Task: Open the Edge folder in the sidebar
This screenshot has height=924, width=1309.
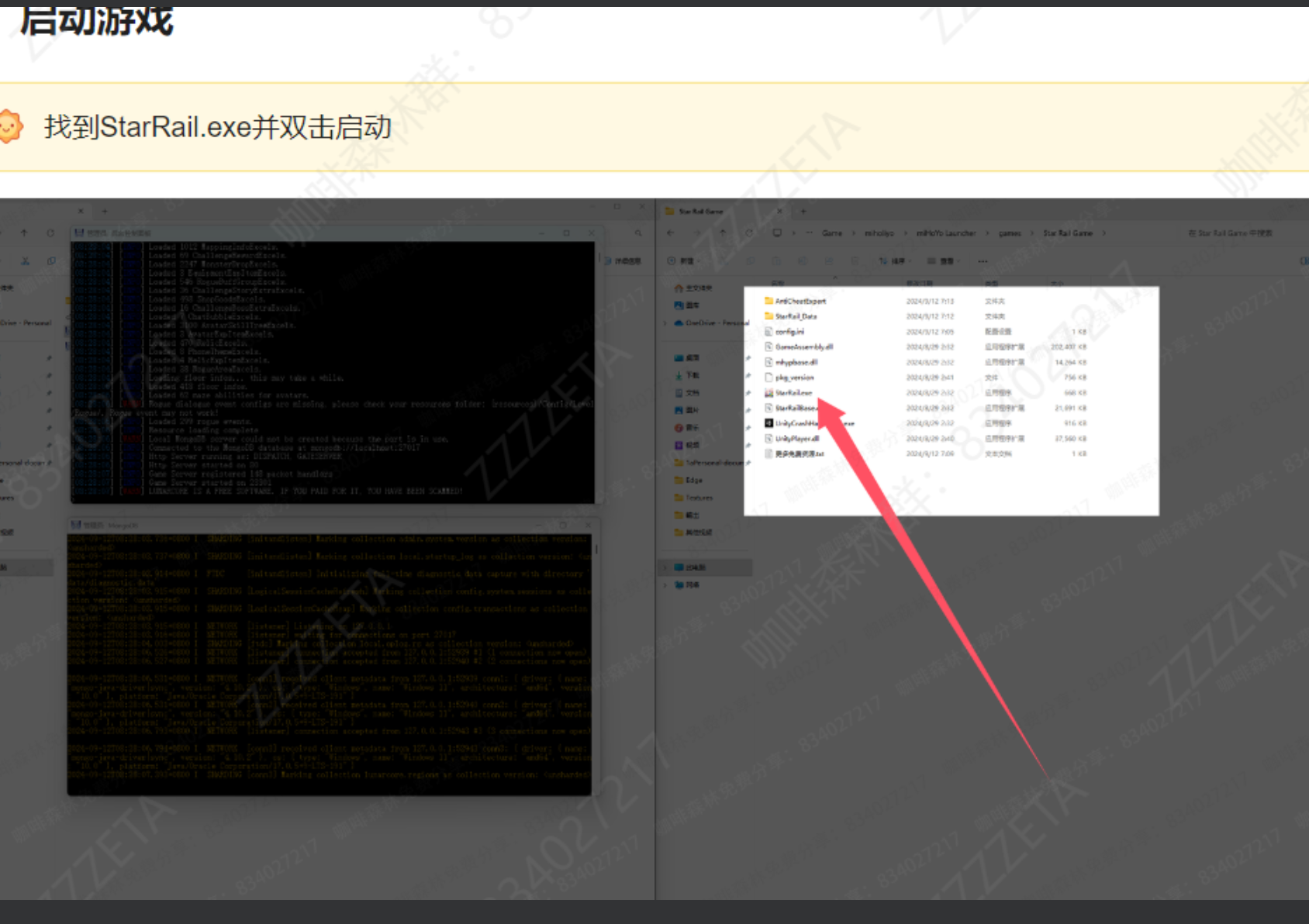Action: click(689, 480)
